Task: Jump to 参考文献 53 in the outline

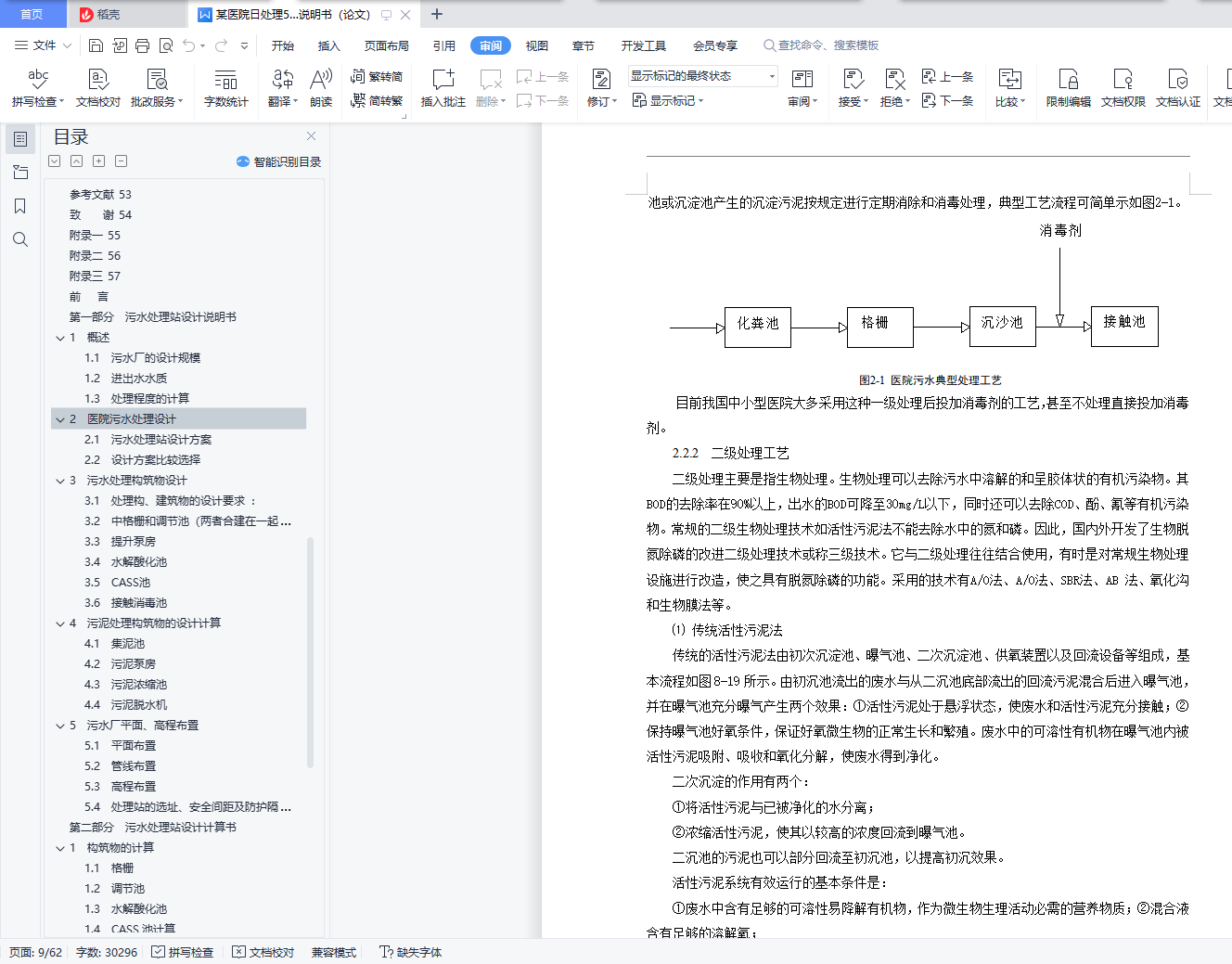Action: tap(100, 195)
